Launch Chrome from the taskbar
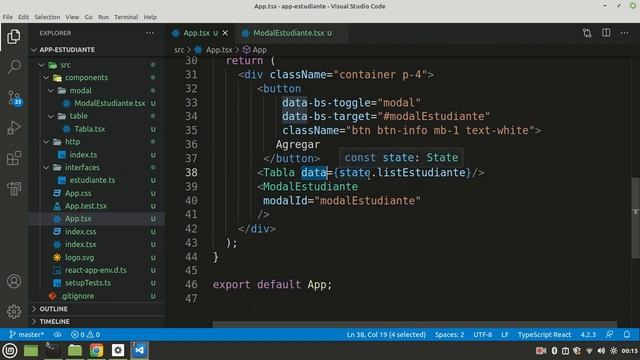The image size is (640, 360). [96, 350]
